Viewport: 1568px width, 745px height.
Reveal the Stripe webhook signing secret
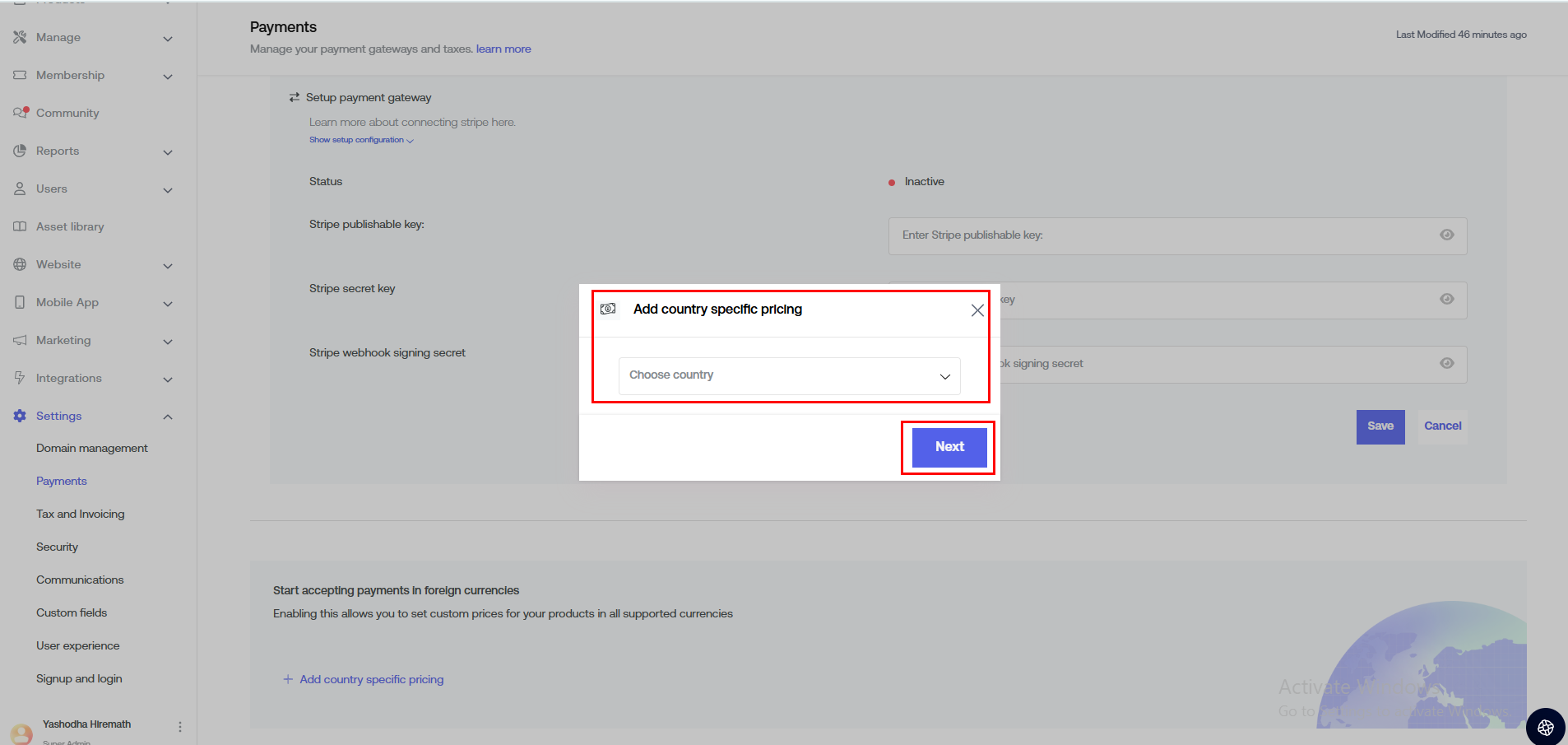pos(1446,364)
